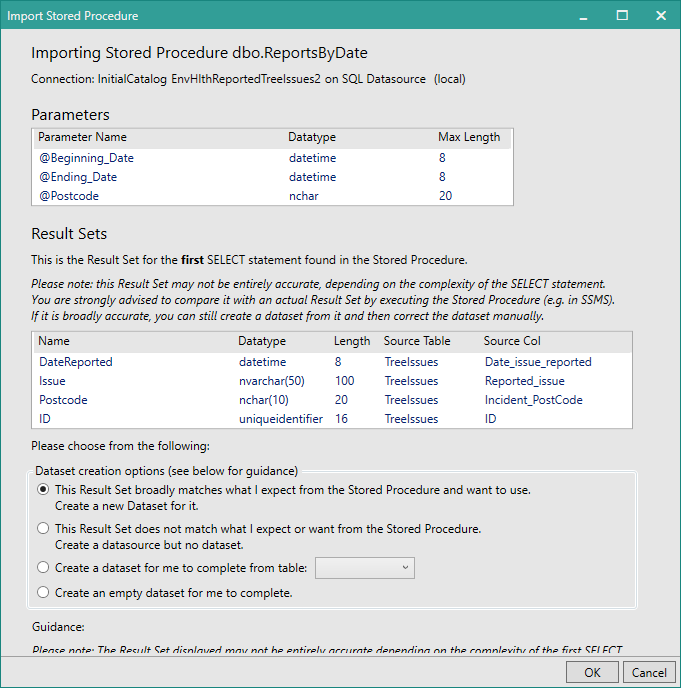
Task: Click the TreeIssues cell in DateReported row
Action: point(411,362)
